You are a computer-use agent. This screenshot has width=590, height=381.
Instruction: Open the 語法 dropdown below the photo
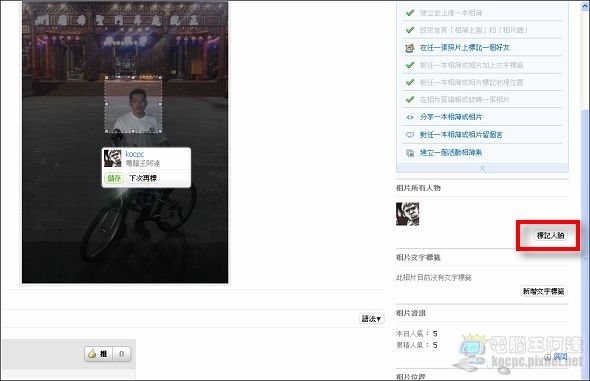[x=371, y=319]
